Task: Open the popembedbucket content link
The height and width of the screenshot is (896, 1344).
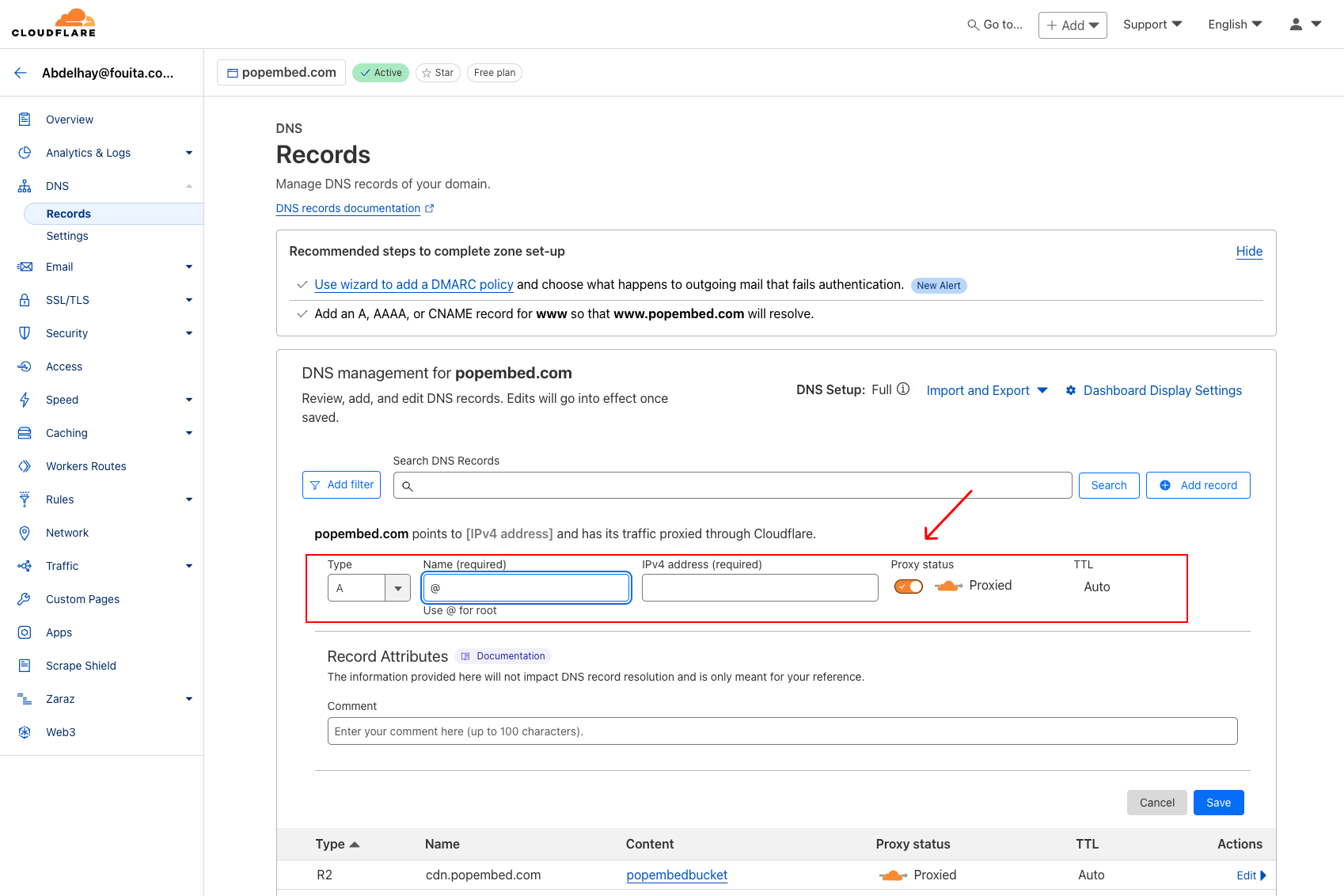Action: point(677,875)
